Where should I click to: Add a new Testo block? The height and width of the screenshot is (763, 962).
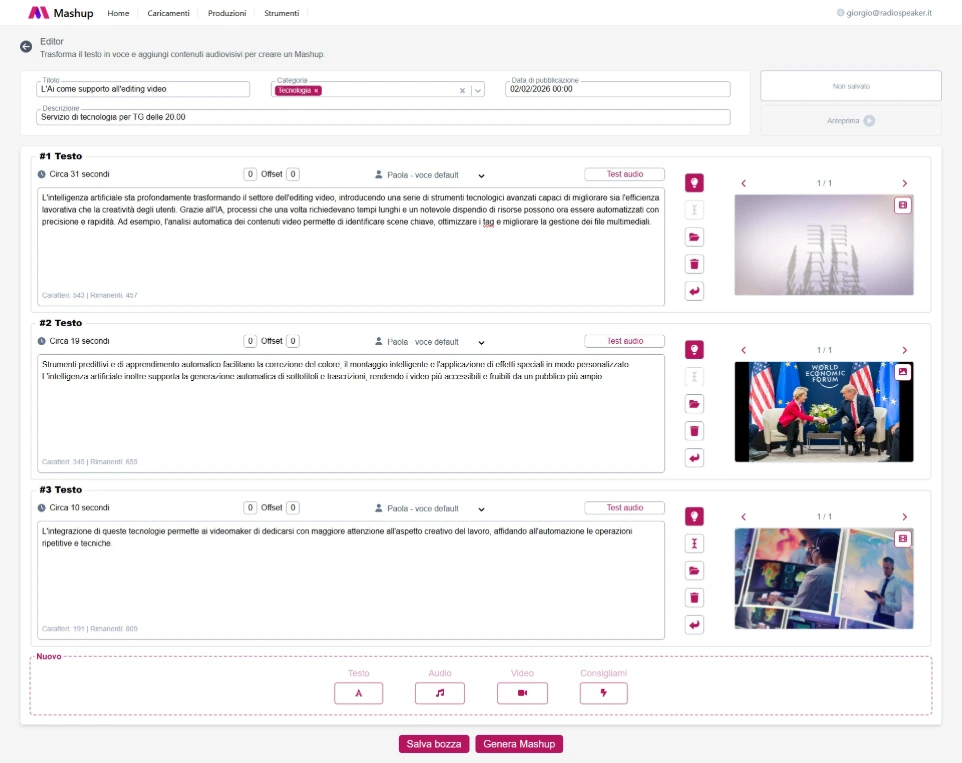point(358,693)
